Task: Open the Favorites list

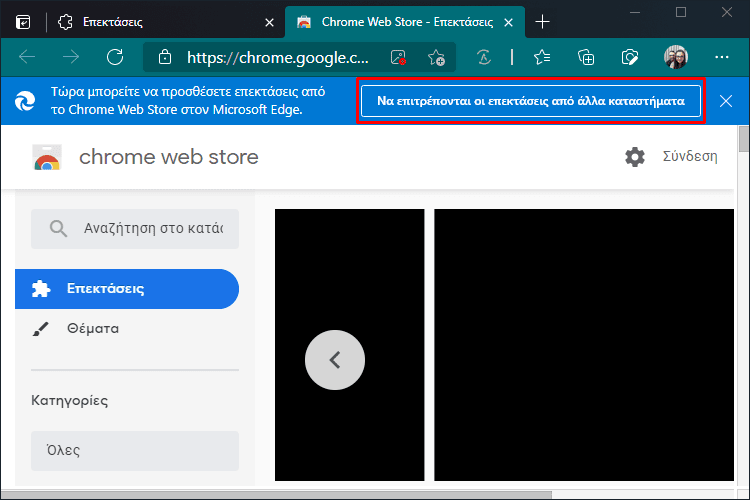Action: coord(542,58)
